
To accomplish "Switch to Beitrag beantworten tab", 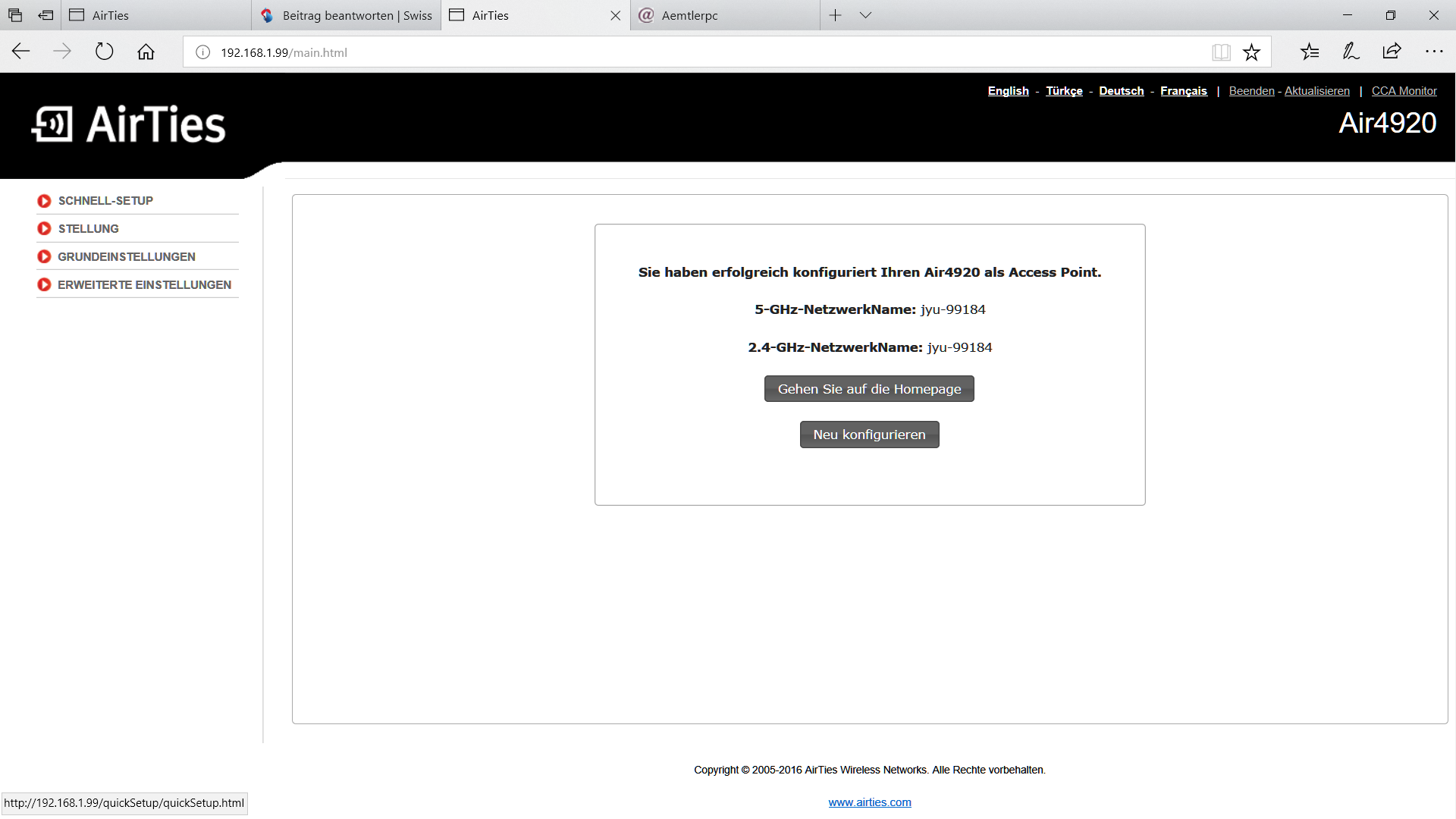I will pyautogui.click(x=347, y=15).
